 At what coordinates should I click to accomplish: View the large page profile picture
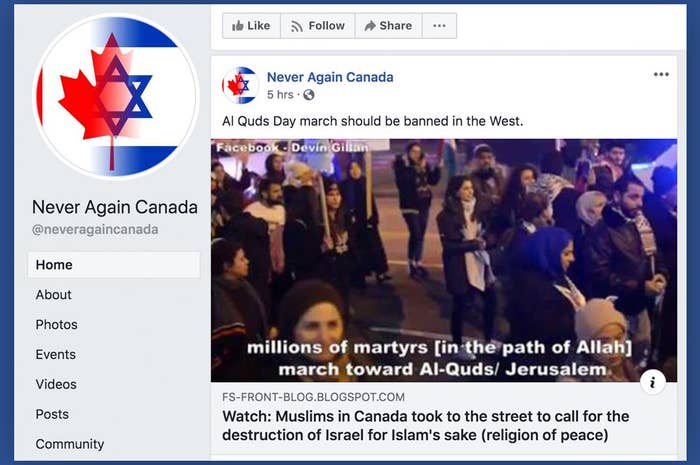[116, 96]
